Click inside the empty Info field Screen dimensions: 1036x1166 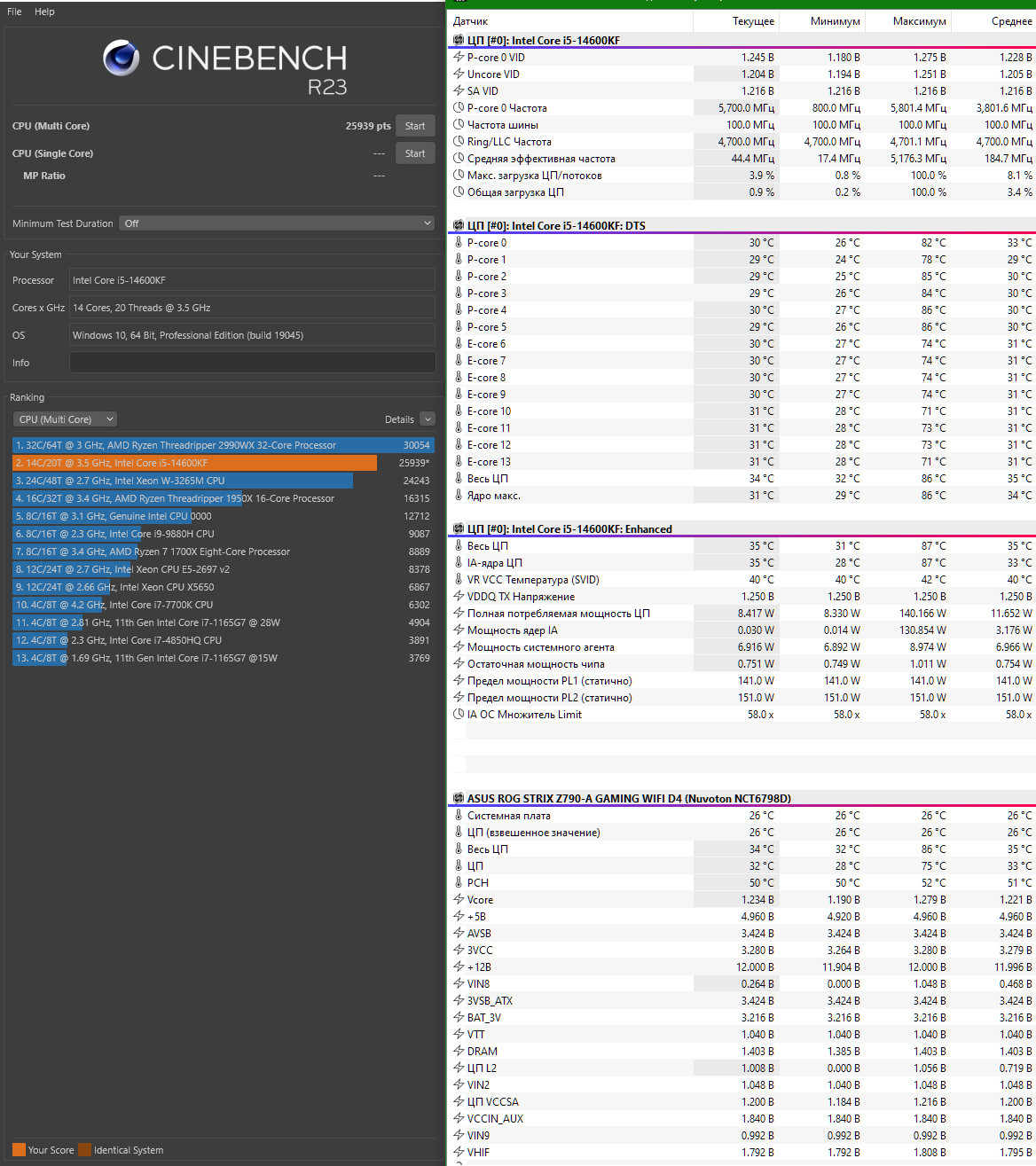click(252, 363)
